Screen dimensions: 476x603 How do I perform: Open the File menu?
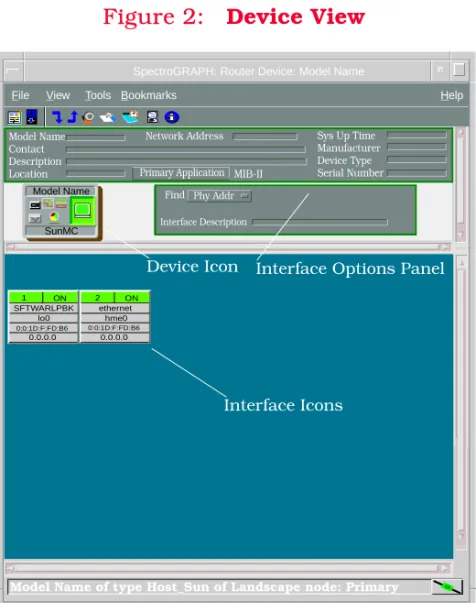20,95
